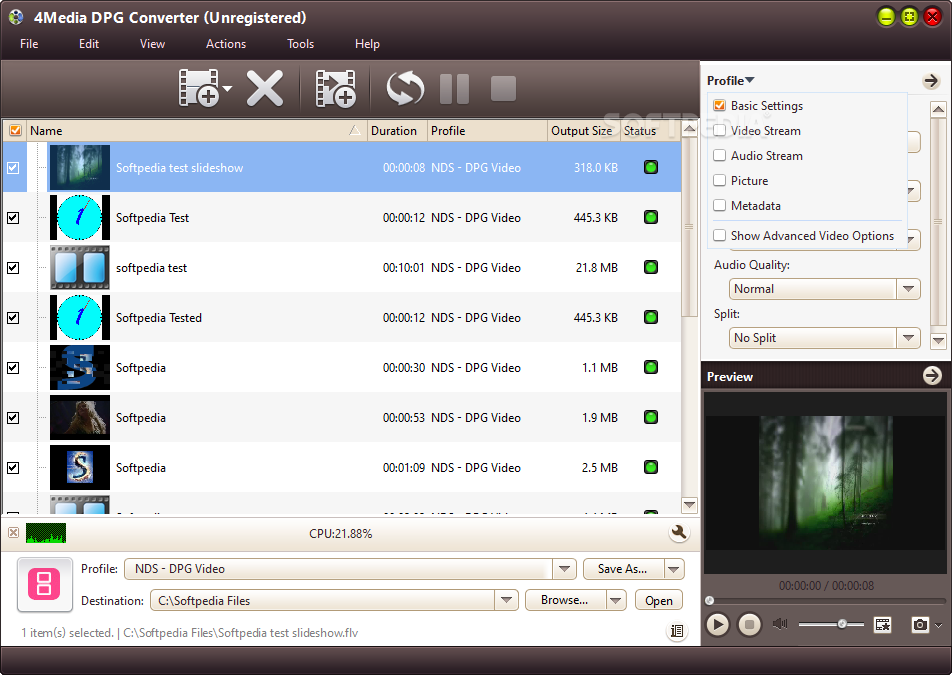Click the Save As... button
Image resolution: width=952 pixels, height=675 pixels.
tap(624, 569)
